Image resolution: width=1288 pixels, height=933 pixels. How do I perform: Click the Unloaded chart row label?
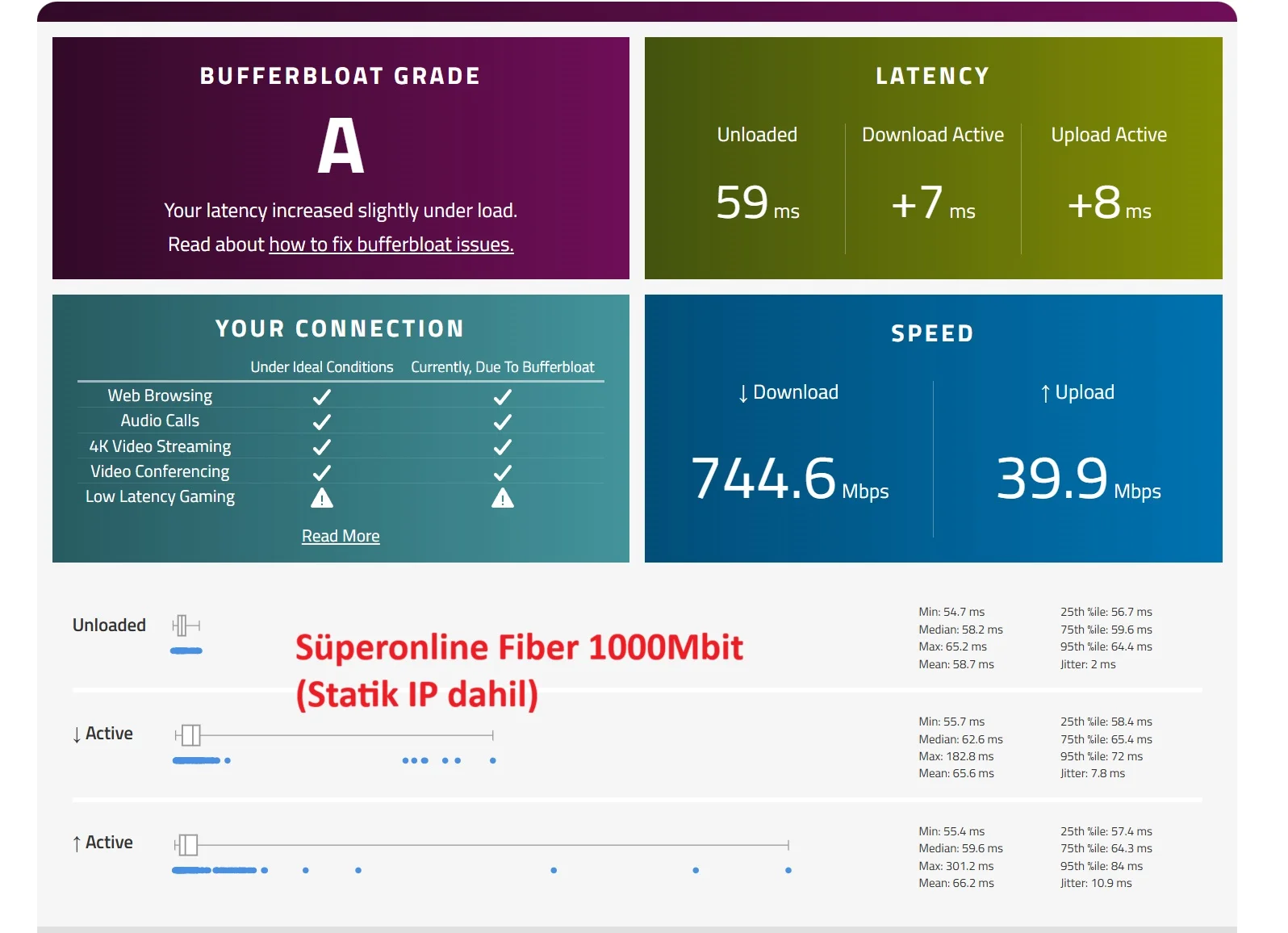pos(109,625)
